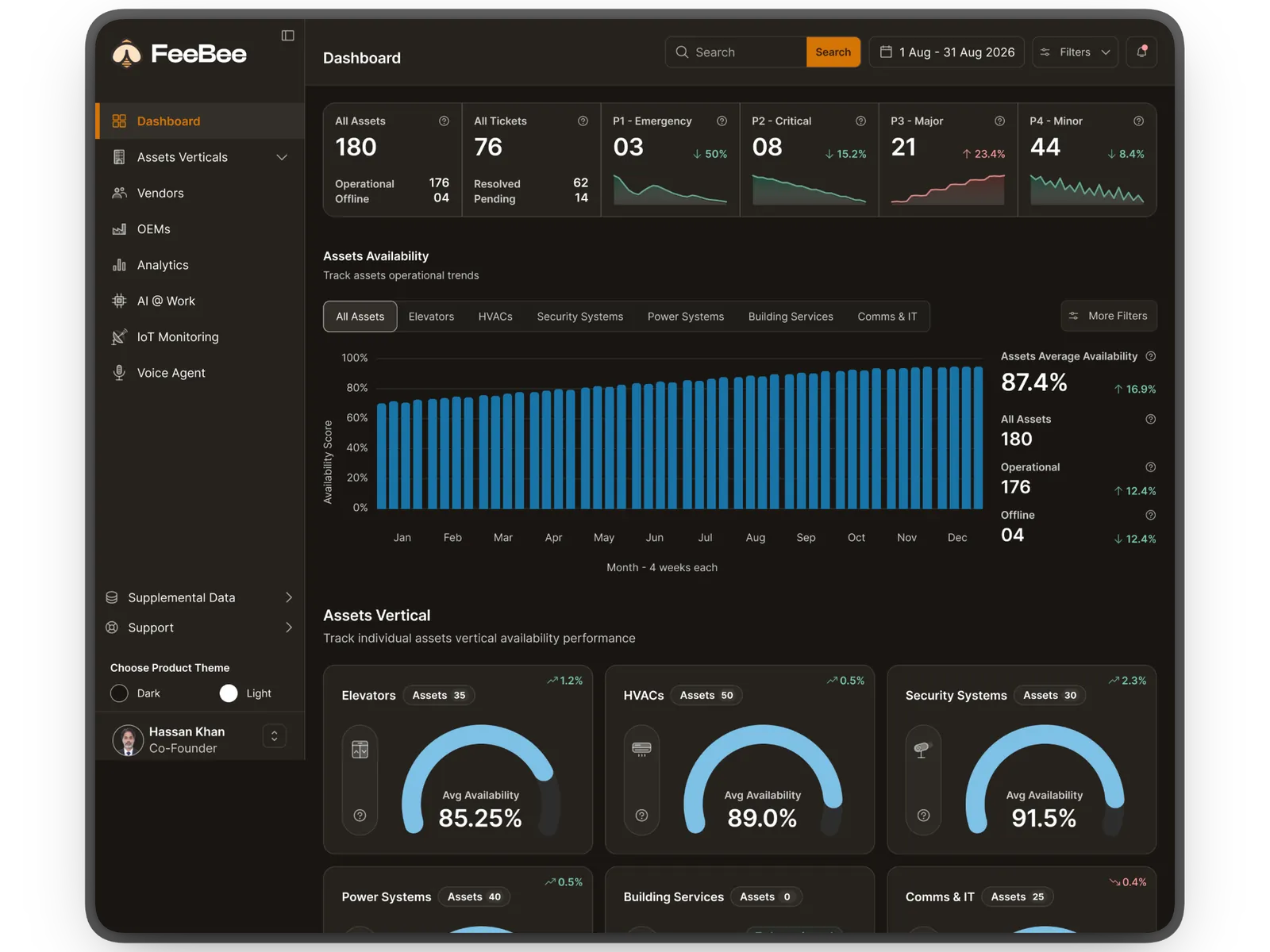Open the notifications bell
The image size is (1270, 952).
pyautogui.click(x=1141, y=52)
